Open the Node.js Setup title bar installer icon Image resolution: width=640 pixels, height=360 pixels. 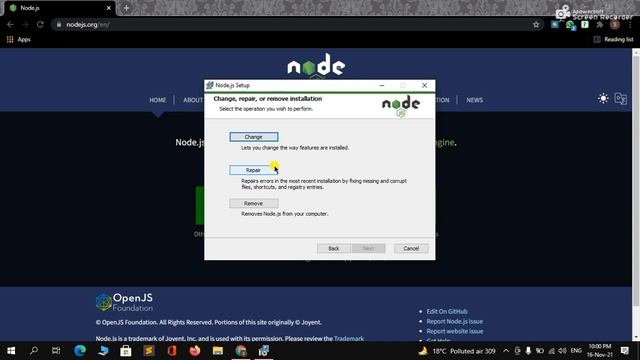(210, 85)
